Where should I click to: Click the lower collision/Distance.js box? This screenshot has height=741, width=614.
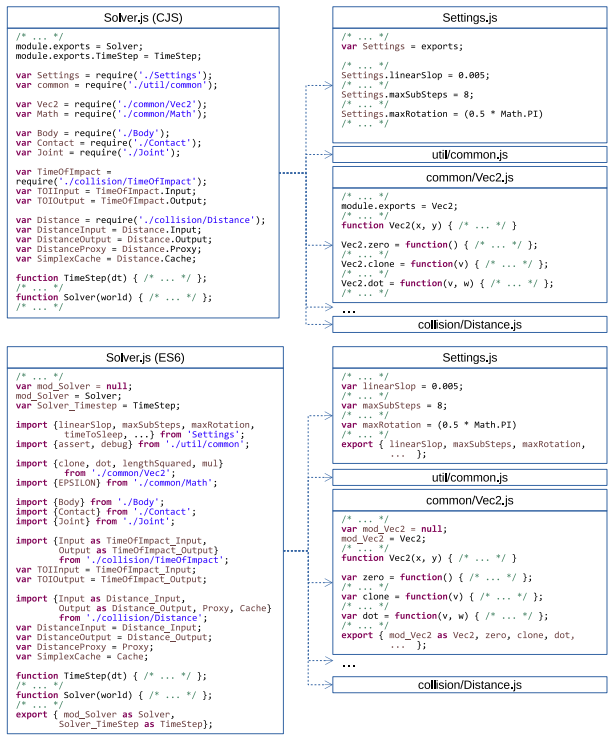pyautogui.click(x=469, y=685)
